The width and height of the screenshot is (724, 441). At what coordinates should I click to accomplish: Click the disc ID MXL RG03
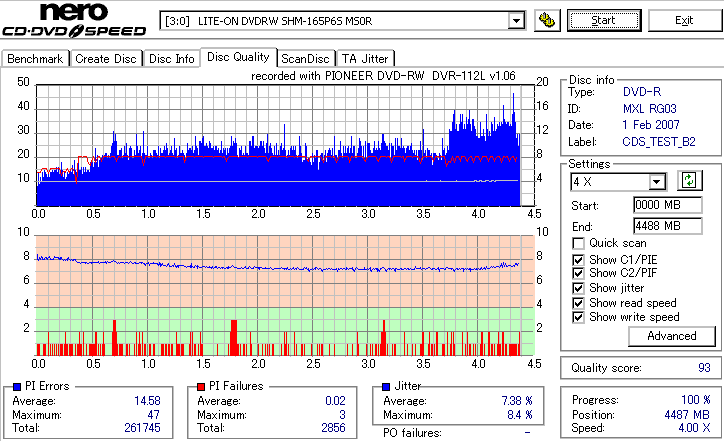[649, 109]
